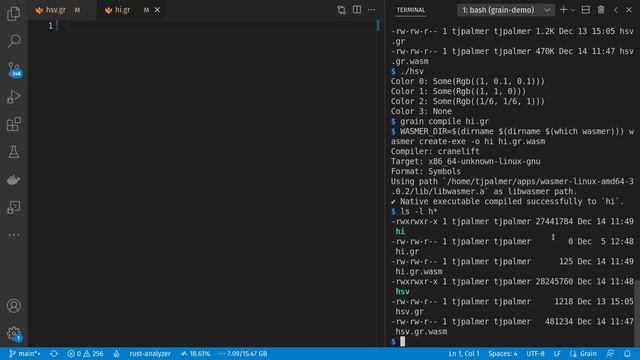Open the Run and Debug view

click(13, 97)
